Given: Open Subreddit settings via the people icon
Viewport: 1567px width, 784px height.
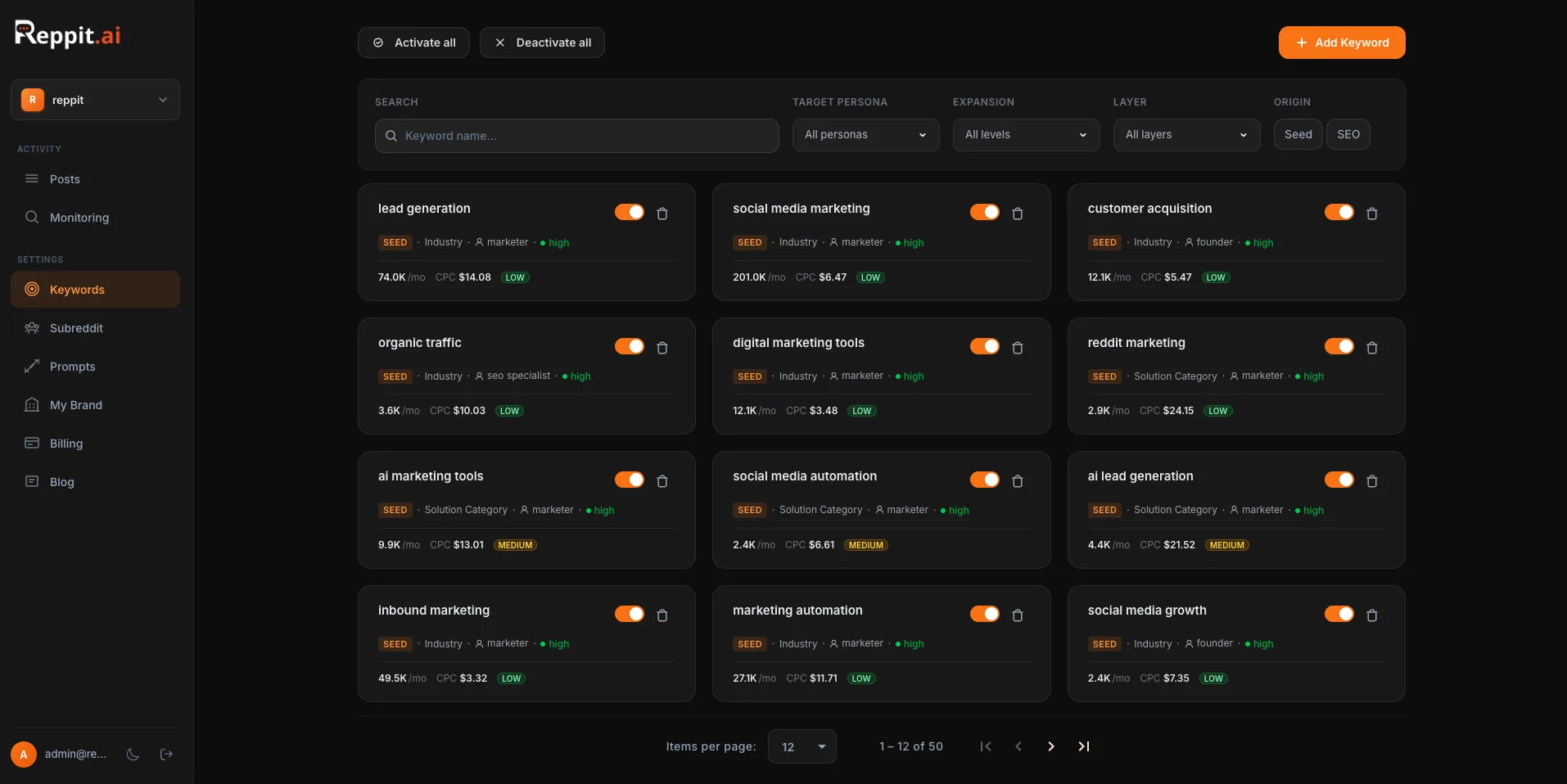Looking at the screenshot, I should pos(31,327).
